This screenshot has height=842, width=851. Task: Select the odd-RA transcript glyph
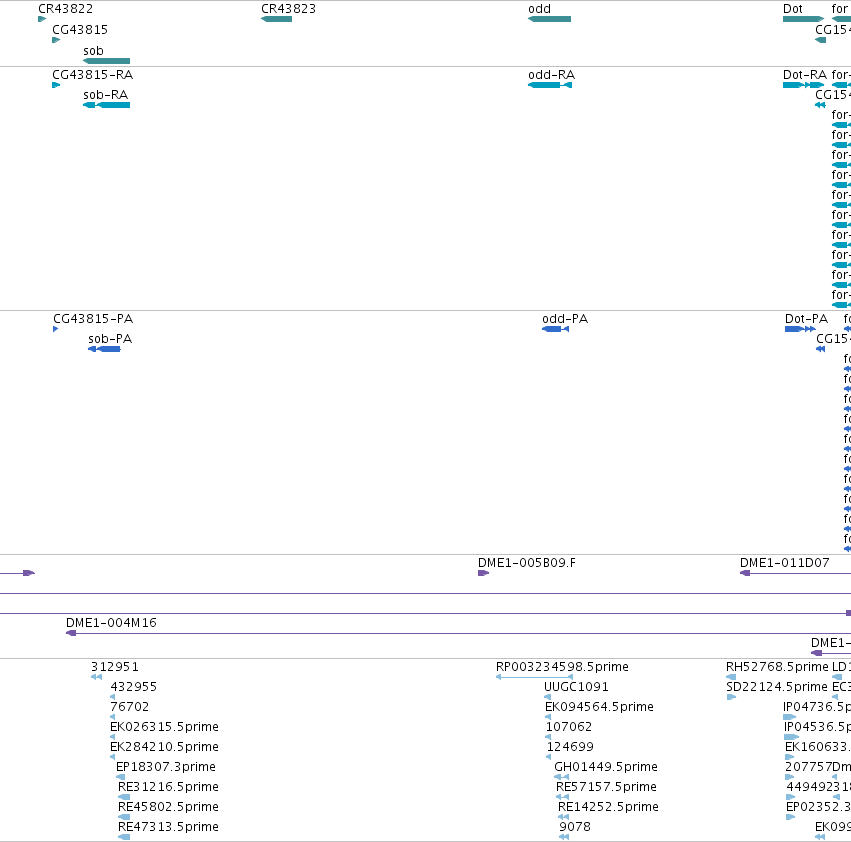tap(550, 85)
